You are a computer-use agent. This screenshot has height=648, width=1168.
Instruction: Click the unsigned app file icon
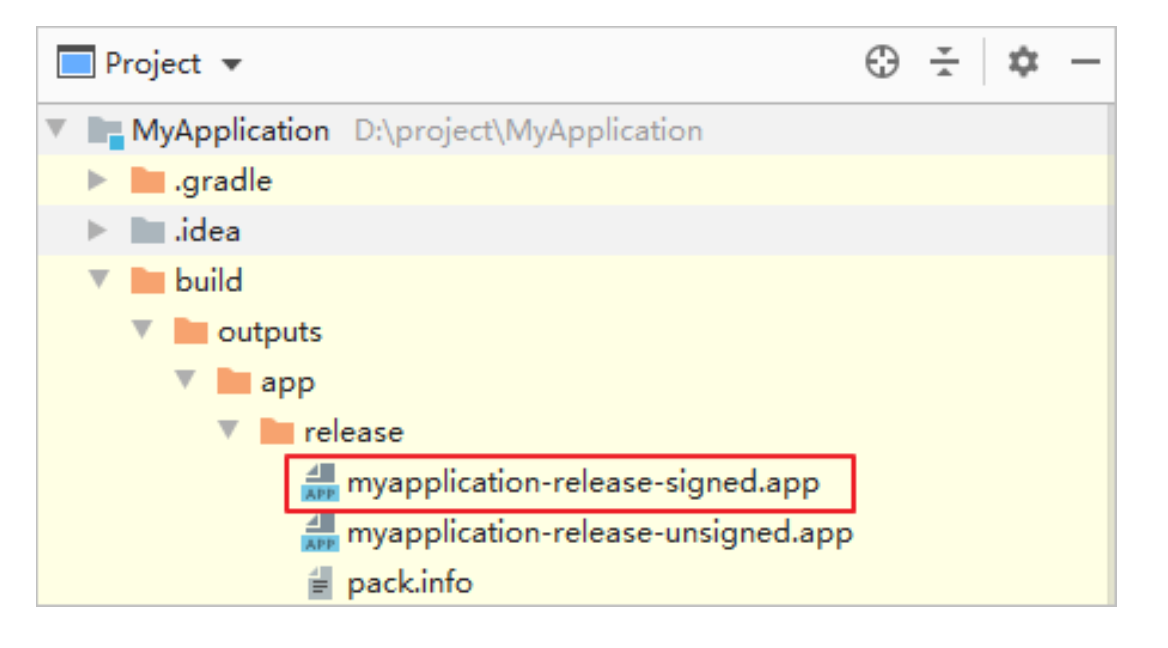coord(320,533)
